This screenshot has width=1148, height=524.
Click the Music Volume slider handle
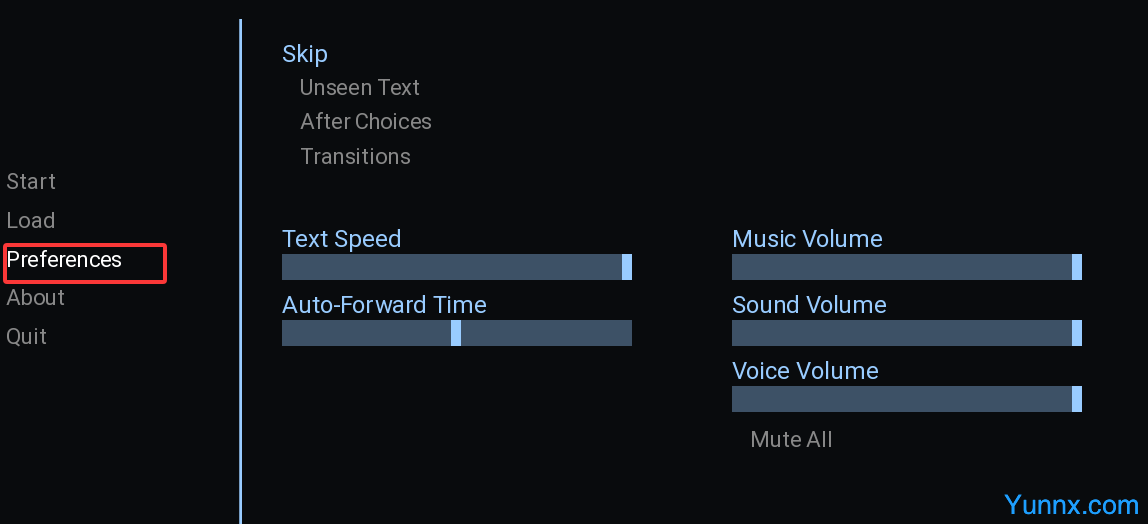[x=1077, y=267]
